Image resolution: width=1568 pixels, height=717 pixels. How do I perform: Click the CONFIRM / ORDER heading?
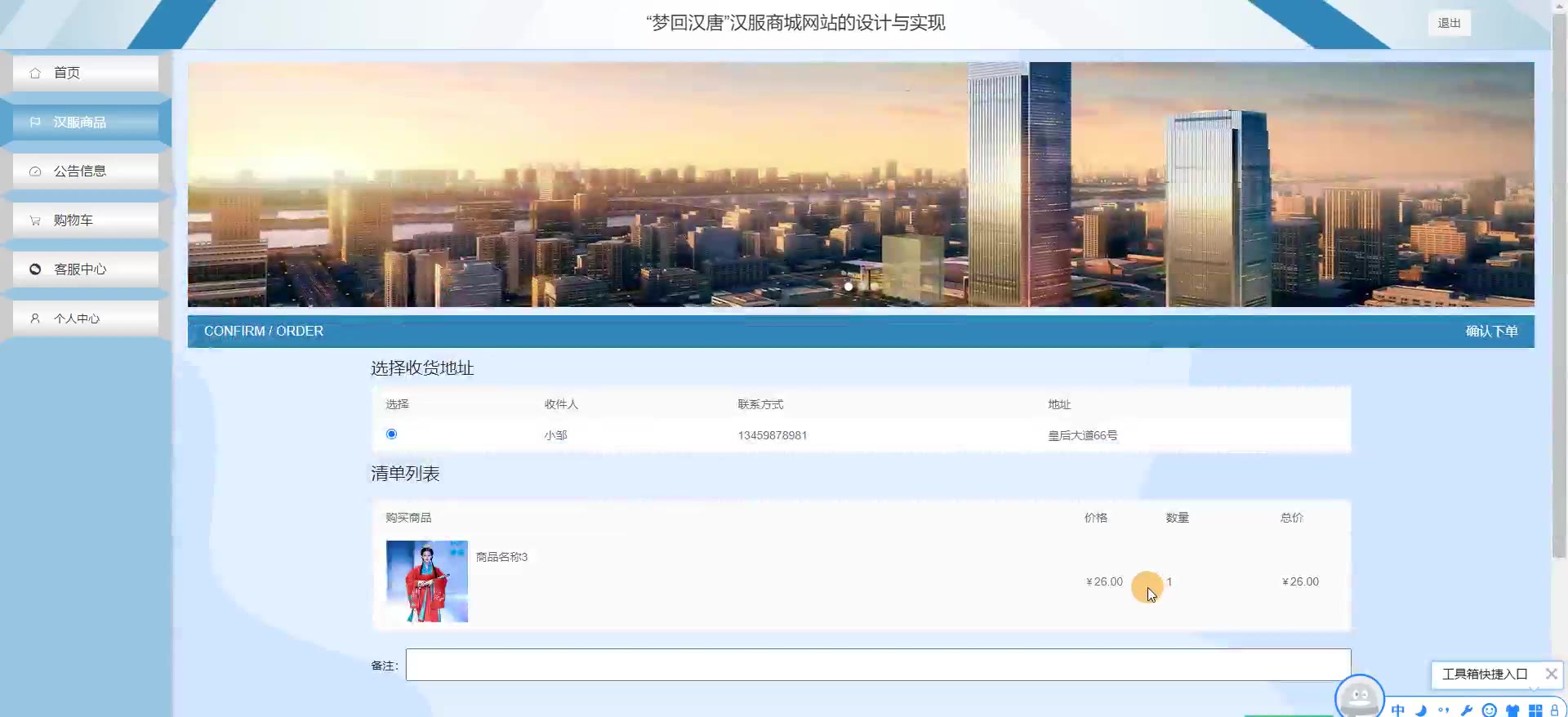coord(264,331)
